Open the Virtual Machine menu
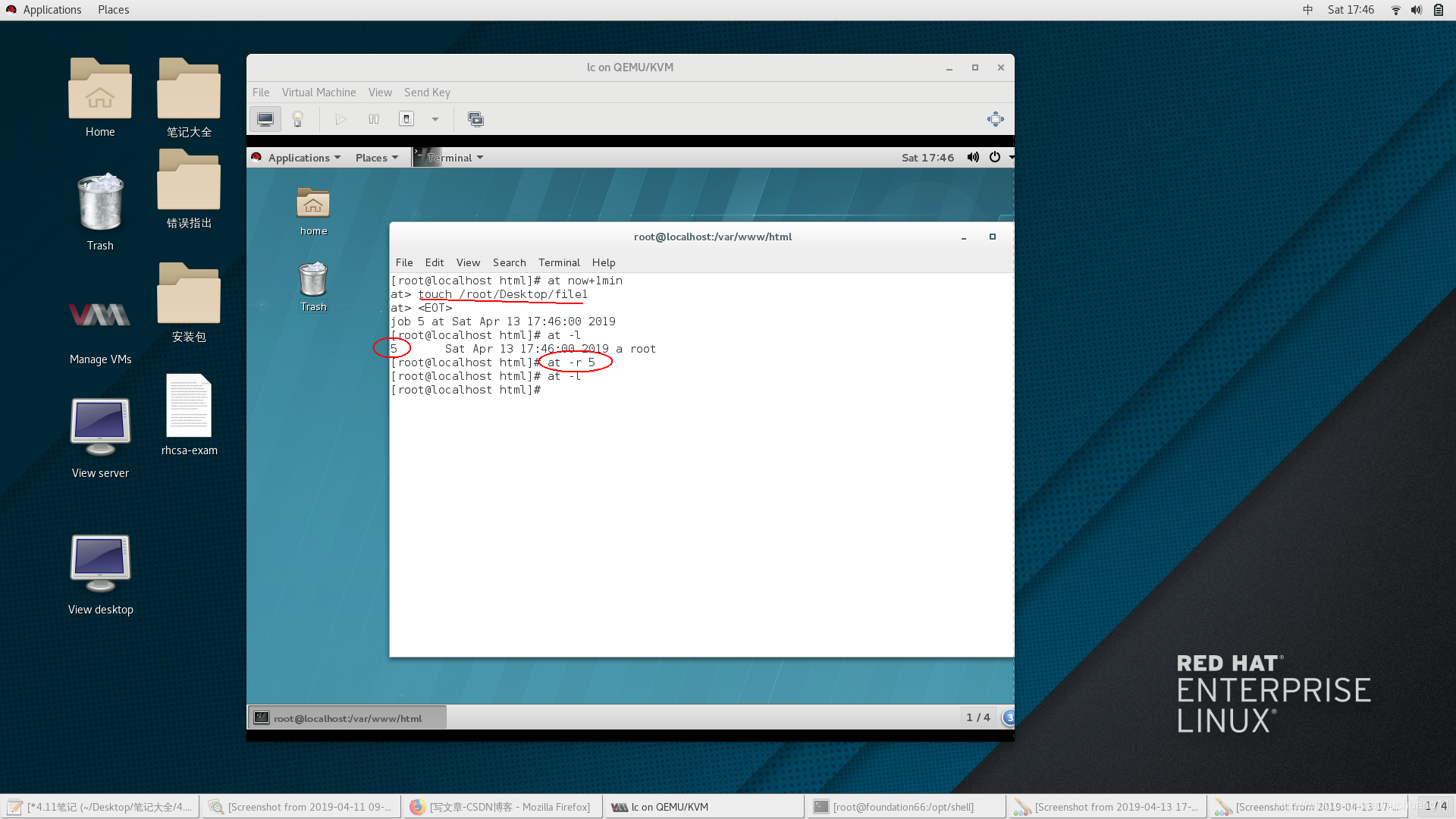This screenshot has height=819, width=1456. (x=318, y=93)
